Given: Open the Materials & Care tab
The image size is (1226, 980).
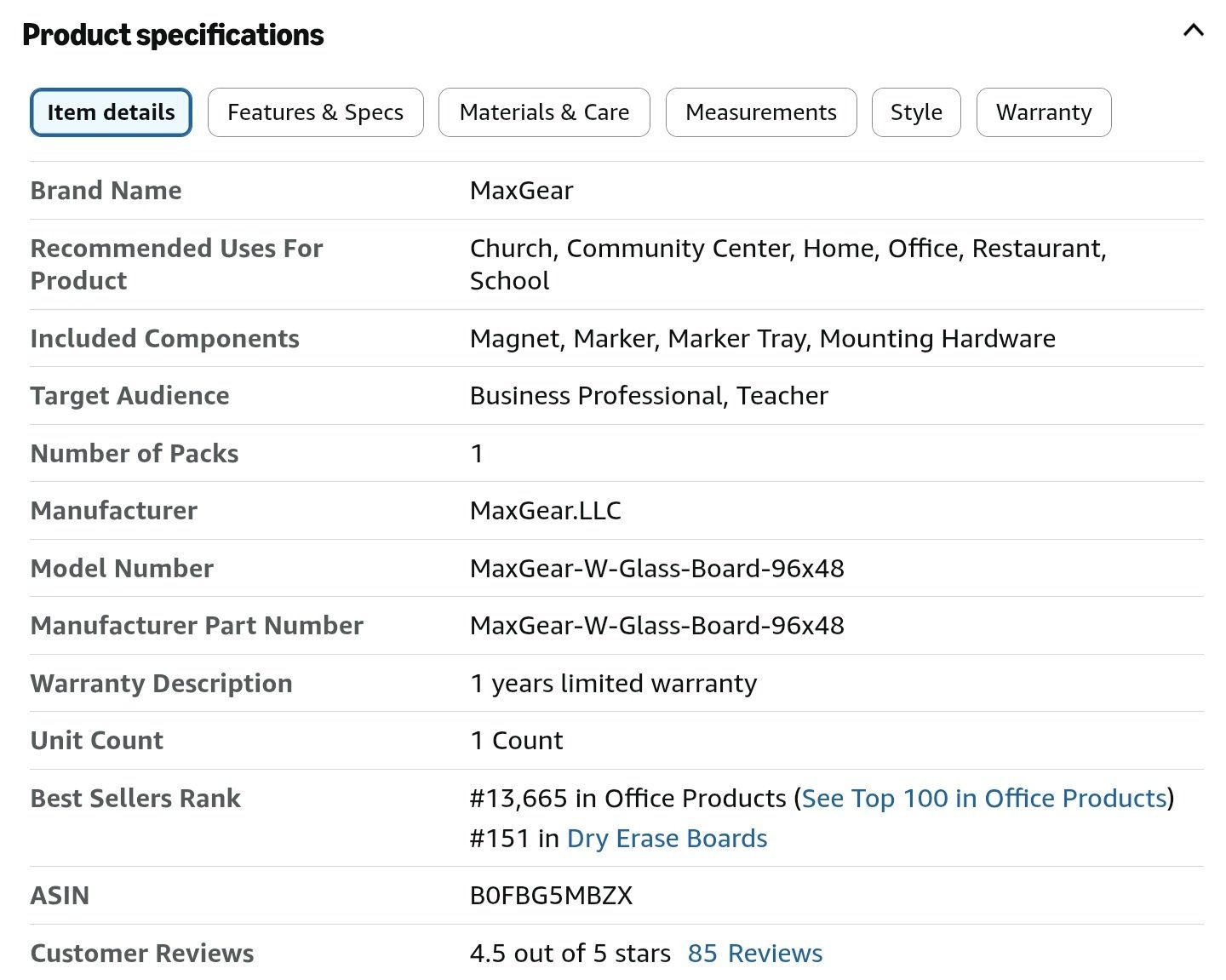Looking at the screenshot, I should point(544,112).
